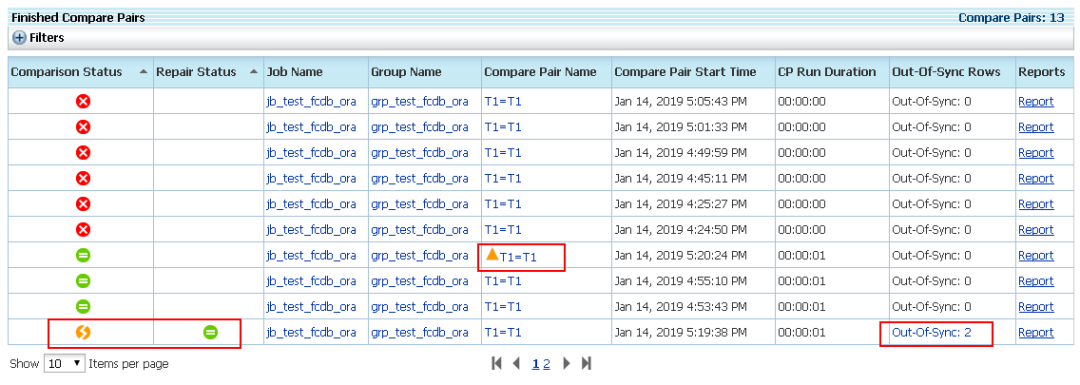Screen dimensions: 1080x385
Task: Click green repair status icon in last row
Action: pos(210,333)
